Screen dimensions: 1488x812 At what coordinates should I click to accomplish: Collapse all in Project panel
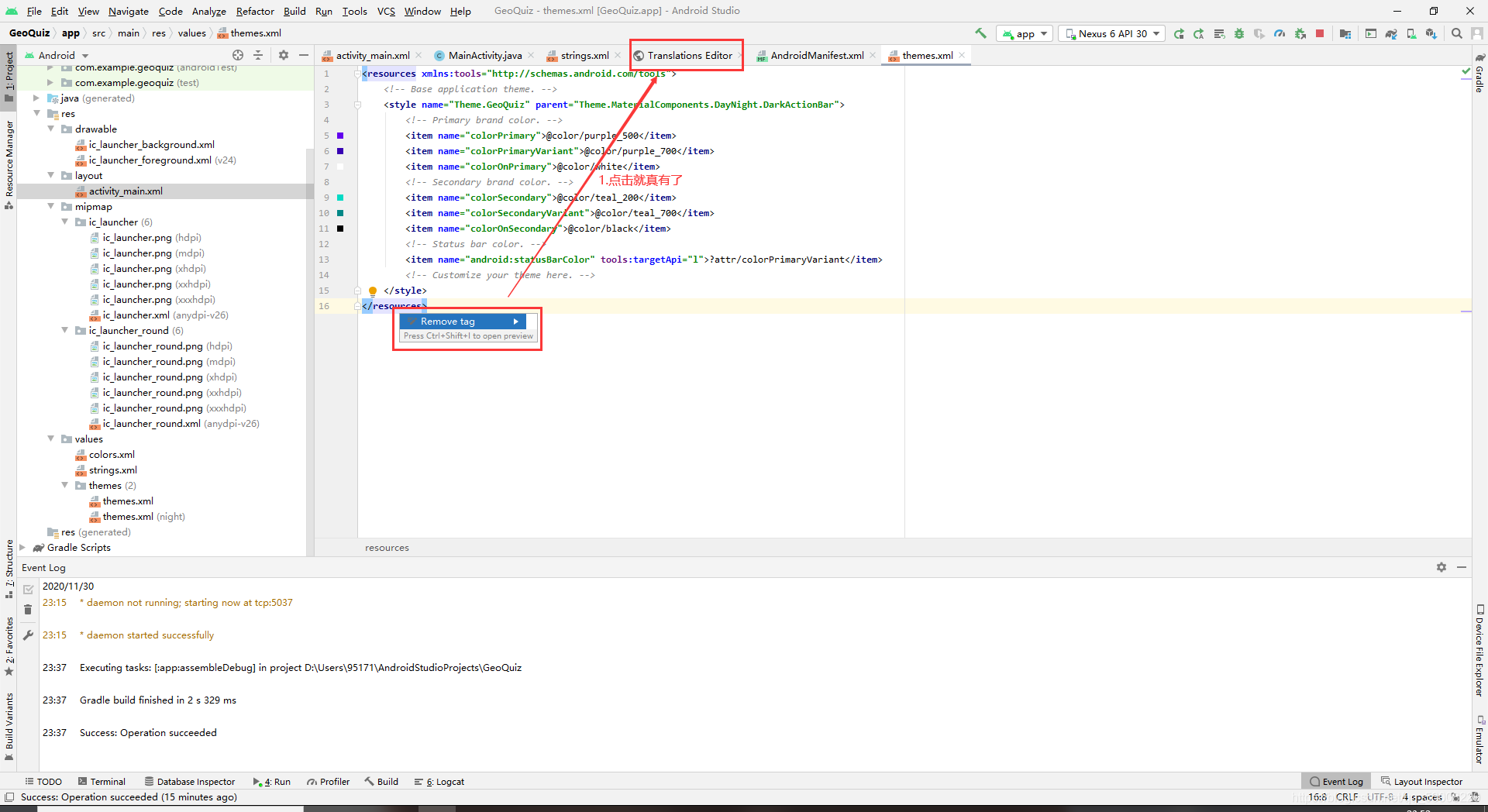coord(259,55)
